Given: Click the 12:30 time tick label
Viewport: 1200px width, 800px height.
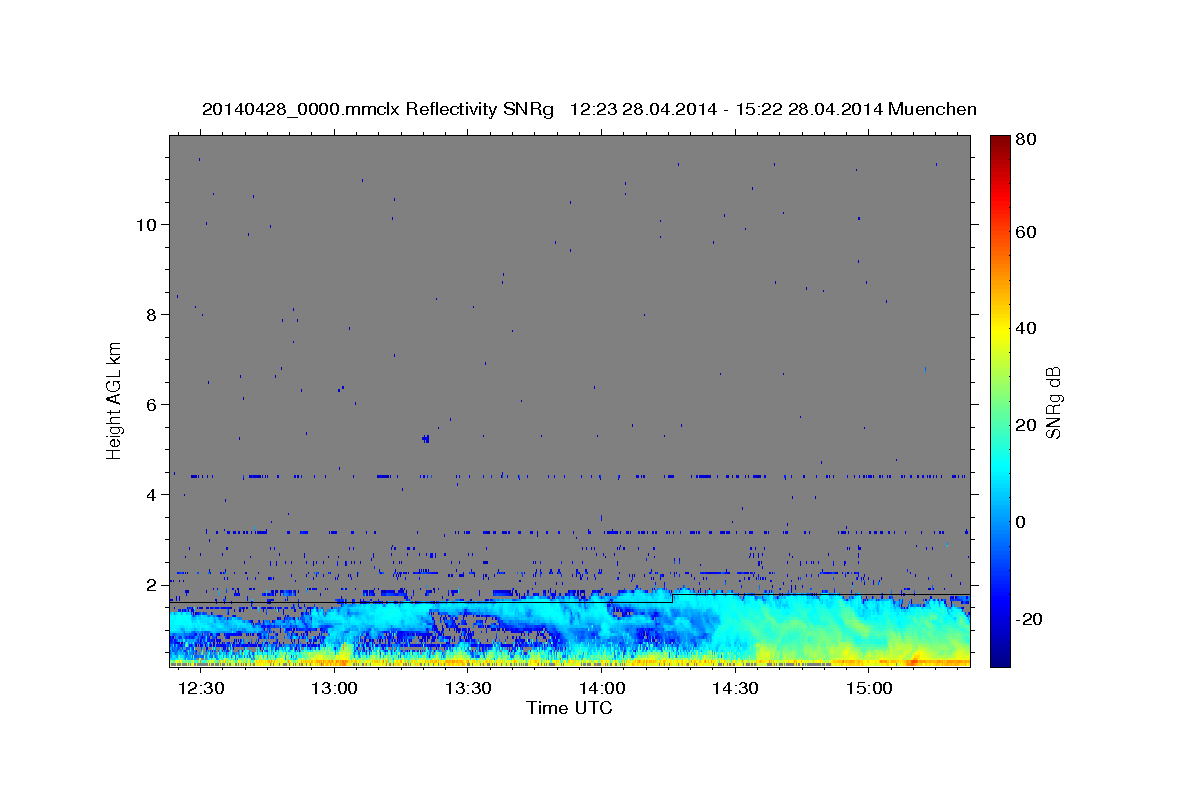Looking at the screenshot, I should (x=201, y=689).
